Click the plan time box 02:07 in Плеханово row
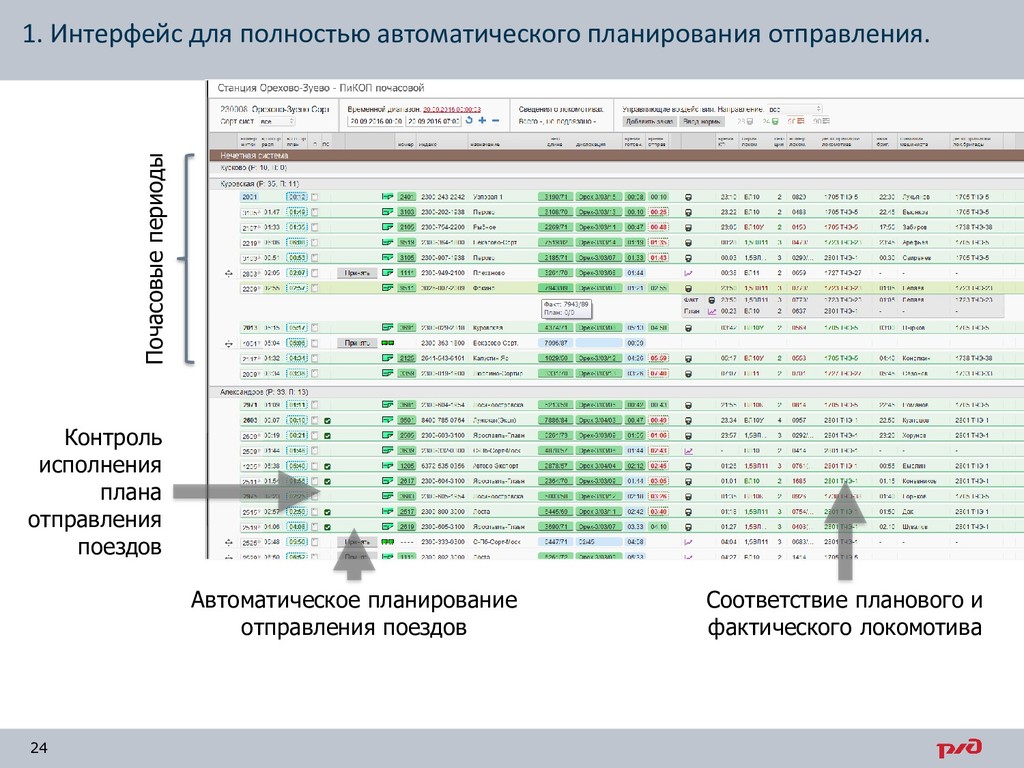The width and height of the screenshot is (1024, 768). tap(297, 273)
